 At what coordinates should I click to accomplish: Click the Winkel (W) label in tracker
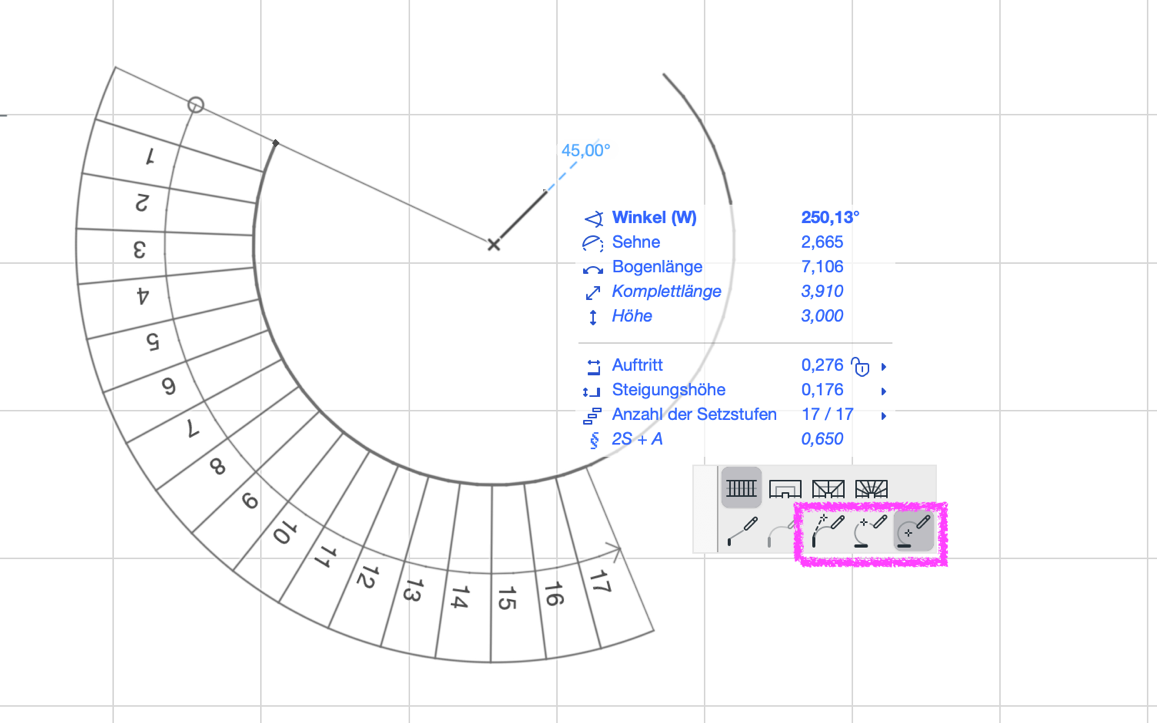[x=654, y=218]
